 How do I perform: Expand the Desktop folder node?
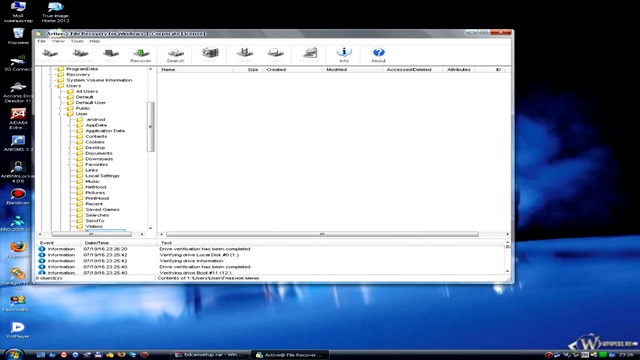pos(69,148)
